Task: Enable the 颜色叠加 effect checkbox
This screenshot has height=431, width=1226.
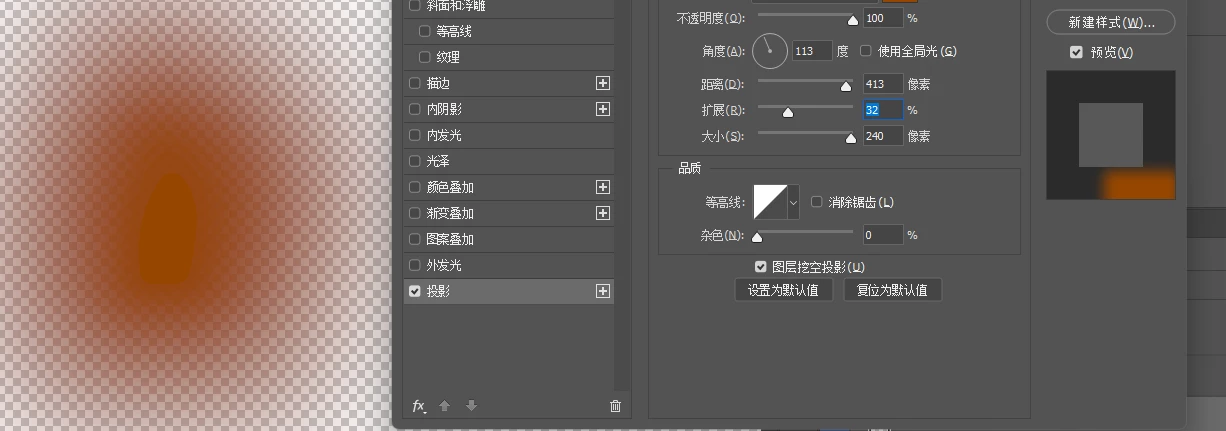Action: pos(415,187)
